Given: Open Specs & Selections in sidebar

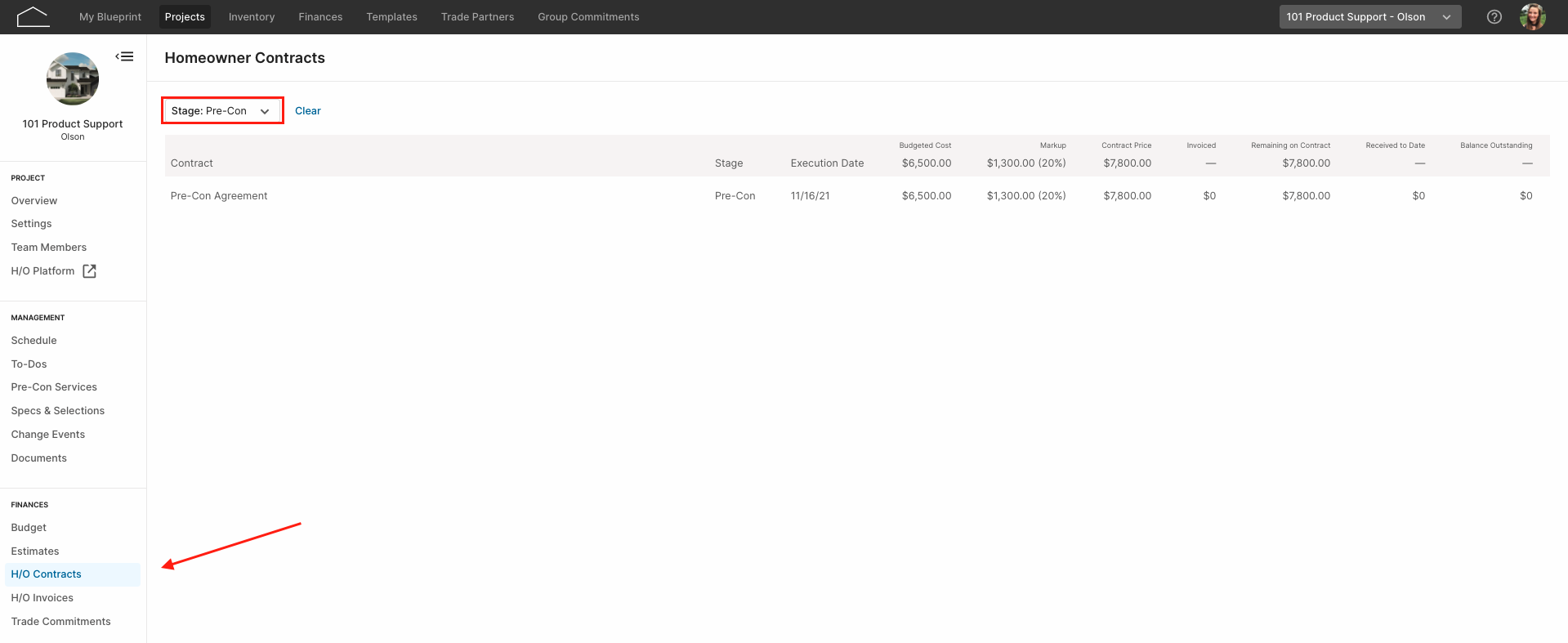Looking at the screenshot, I should click(58, 411).
